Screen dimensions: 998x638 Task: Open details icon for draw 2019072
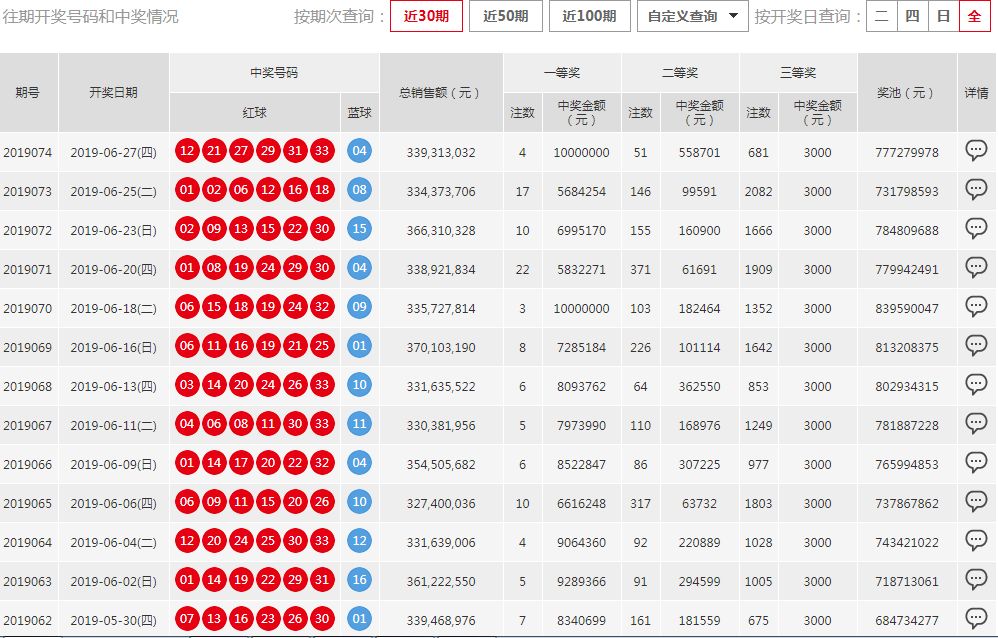[x=976, y=229]
